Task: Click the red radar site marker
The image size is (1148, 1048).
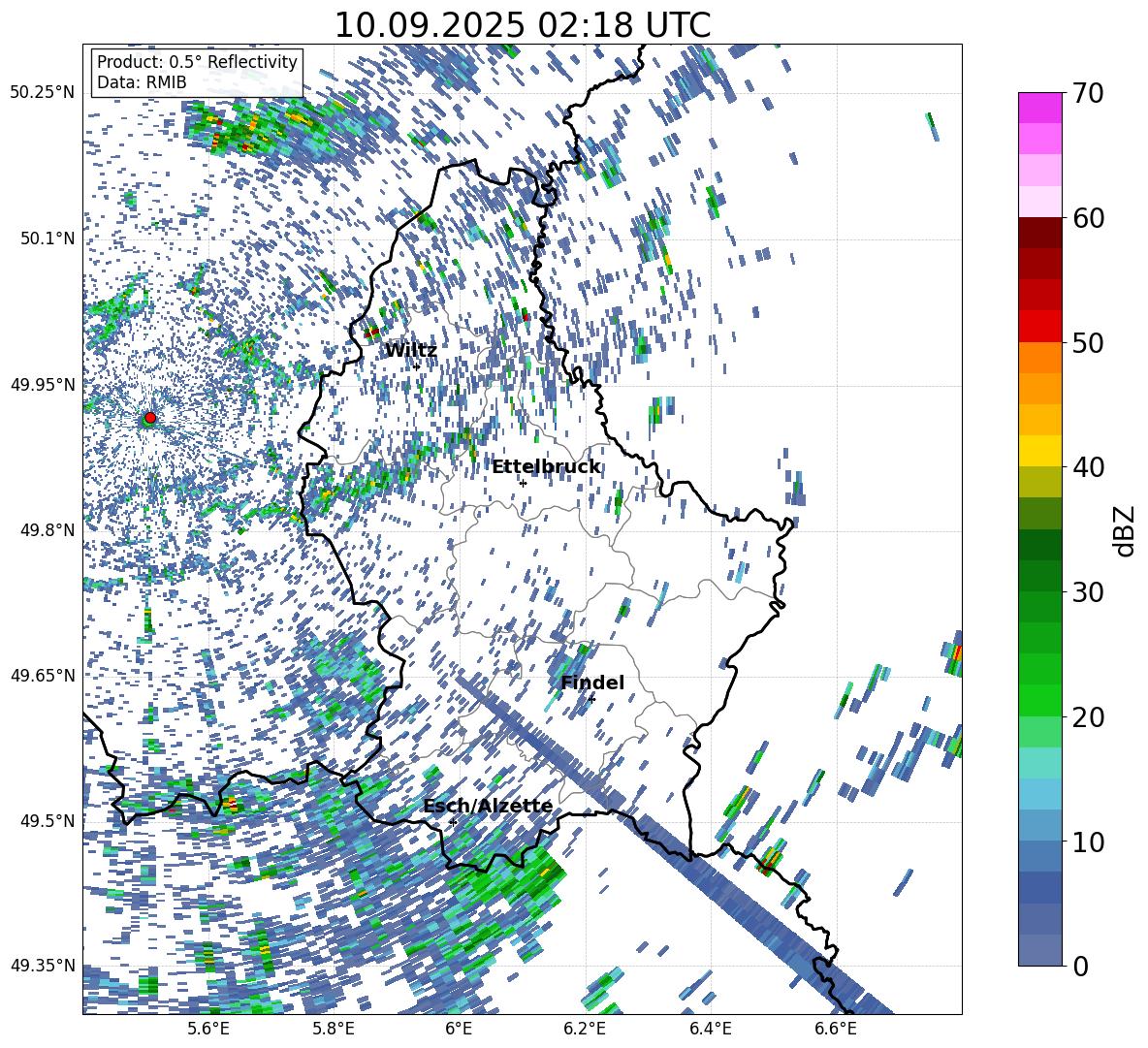Action: pos(150,417)
